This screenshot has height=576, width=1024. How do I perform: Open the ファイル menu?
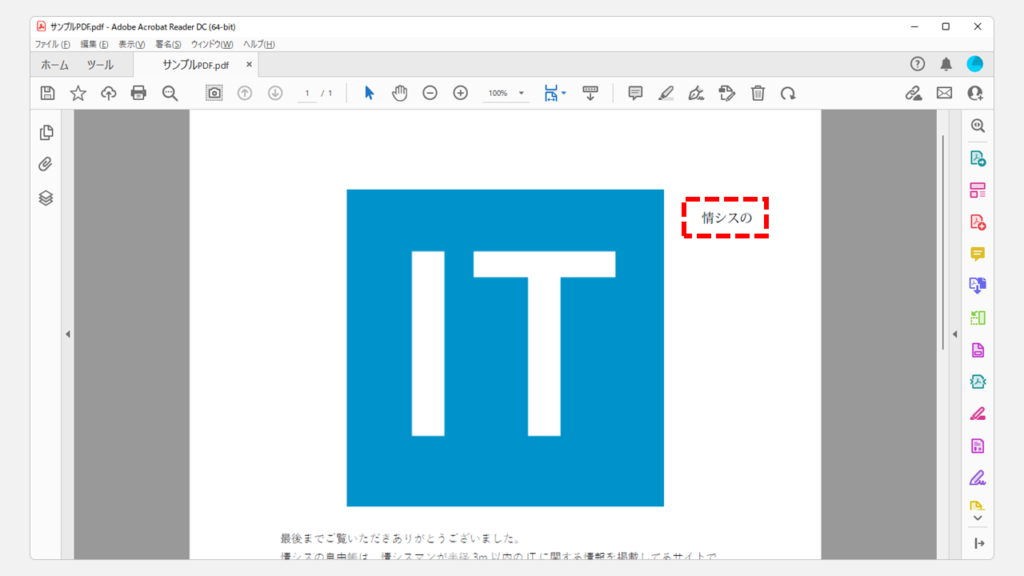(52, 45)
